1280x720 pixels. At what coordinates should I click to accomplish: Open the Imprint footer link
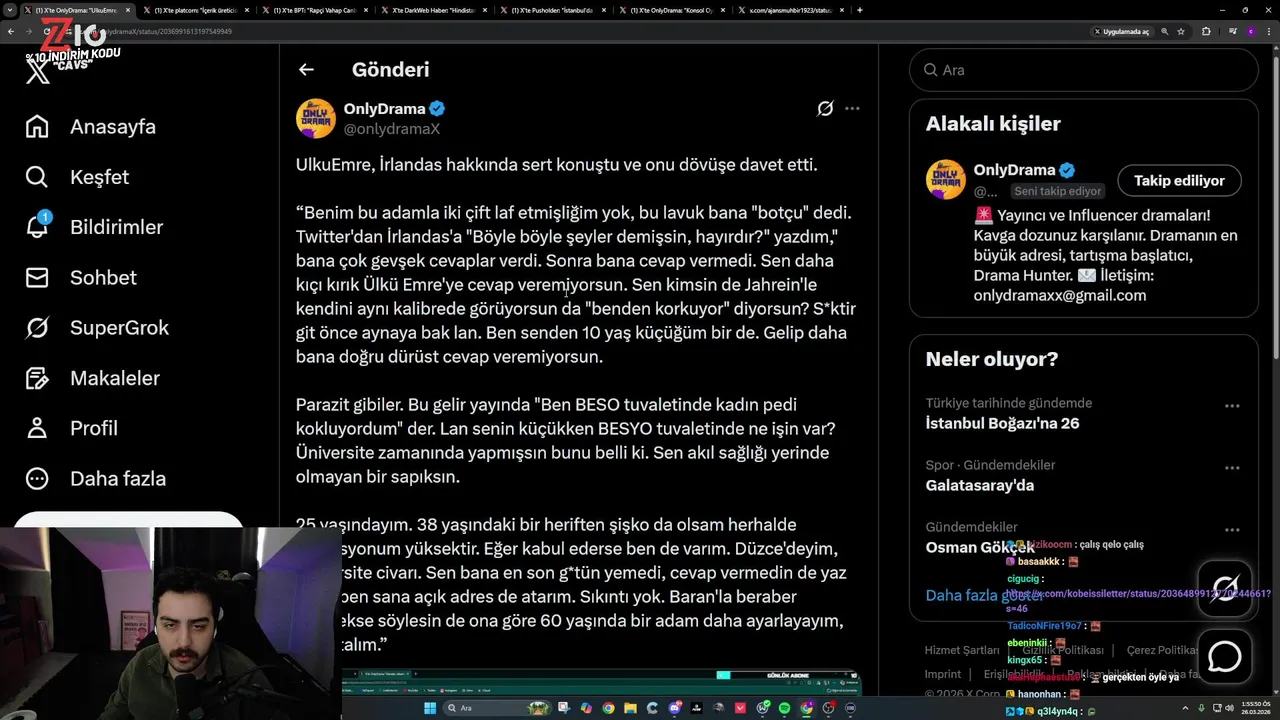click(943, 674)
